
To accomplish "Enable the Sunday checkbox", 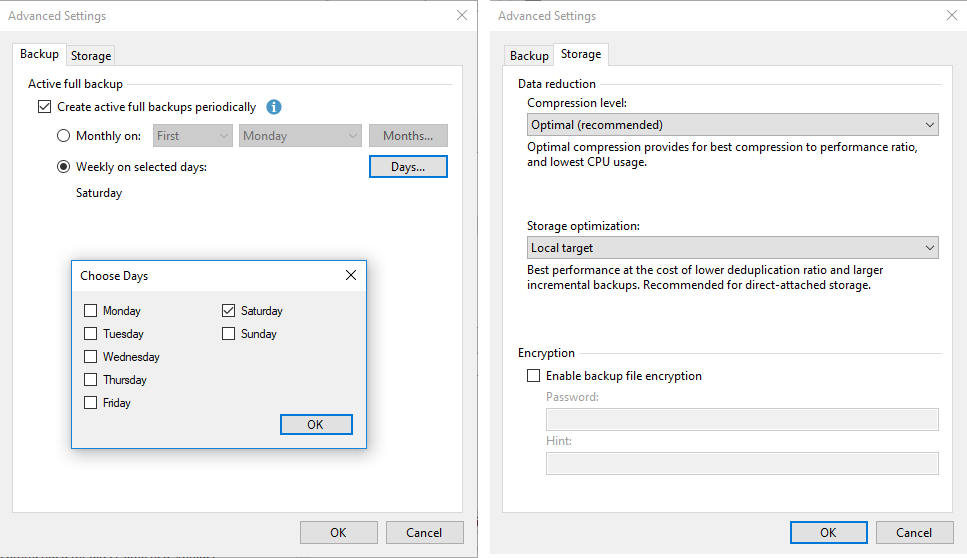I will tap(229, 334).
